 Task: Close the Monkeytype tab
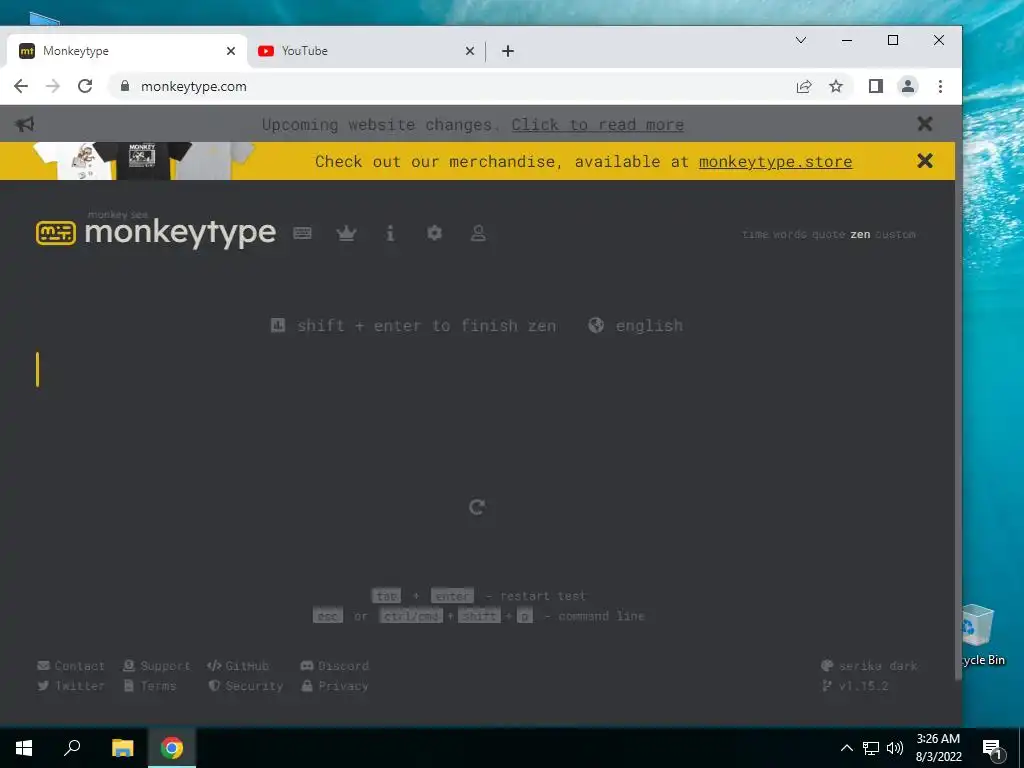point(231,51)
